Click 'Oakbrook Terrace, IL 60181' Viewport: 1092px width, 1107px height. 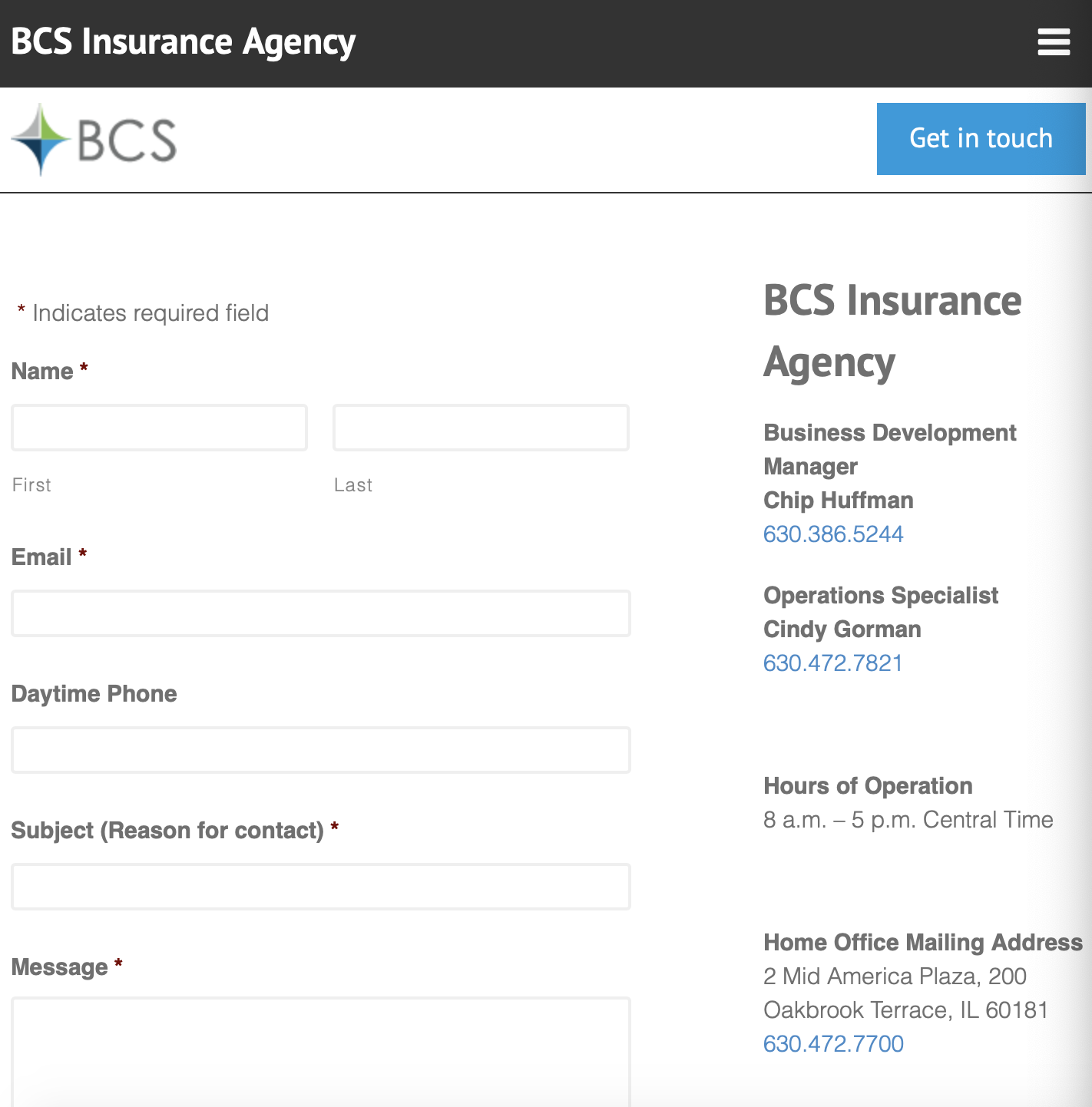906,1010
